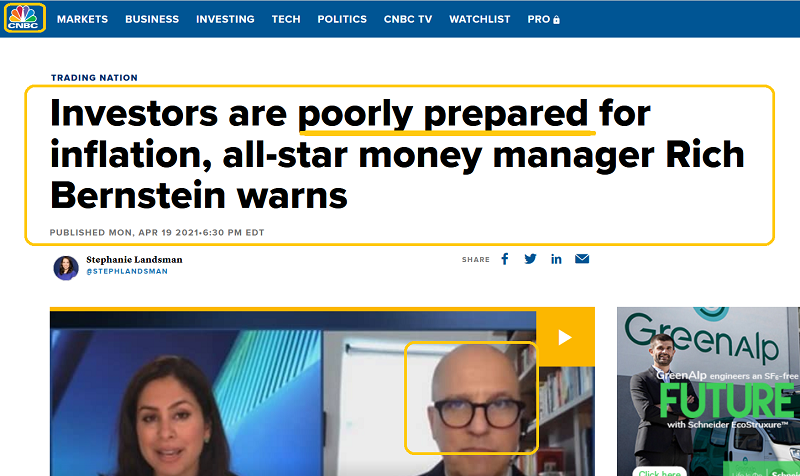800x476 pixels.
Task: Open CNBC TV from navigation bar
Action: click(408, 19)
